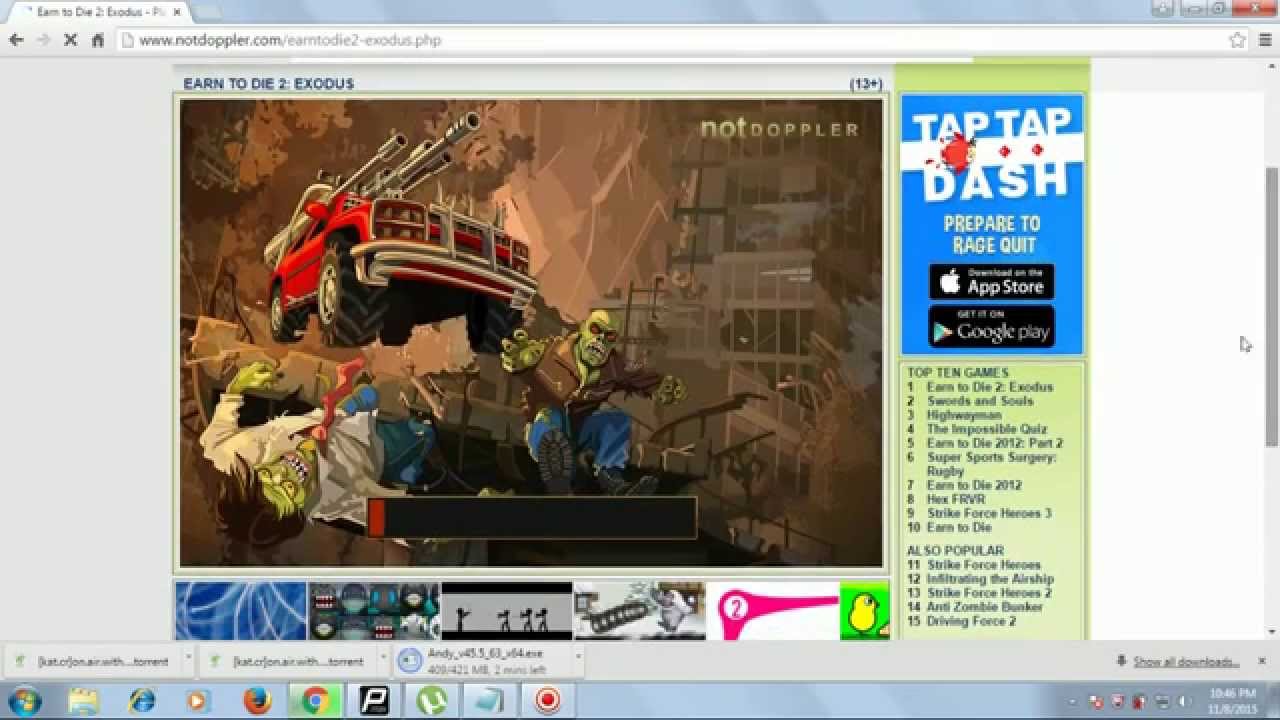Open the pink number 2 game thumbnail
This screenshot has height=720, width=1280.
tap(773, 611)
